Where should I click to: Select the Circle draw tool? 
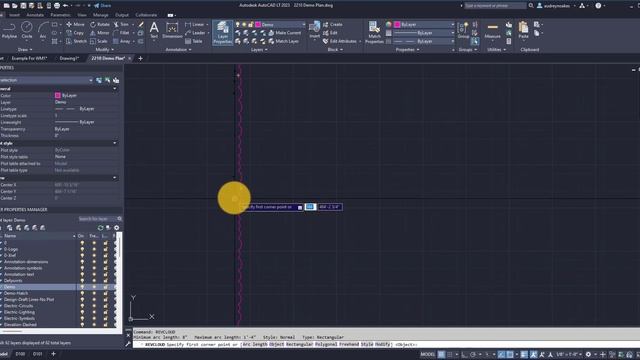[27, 30]
